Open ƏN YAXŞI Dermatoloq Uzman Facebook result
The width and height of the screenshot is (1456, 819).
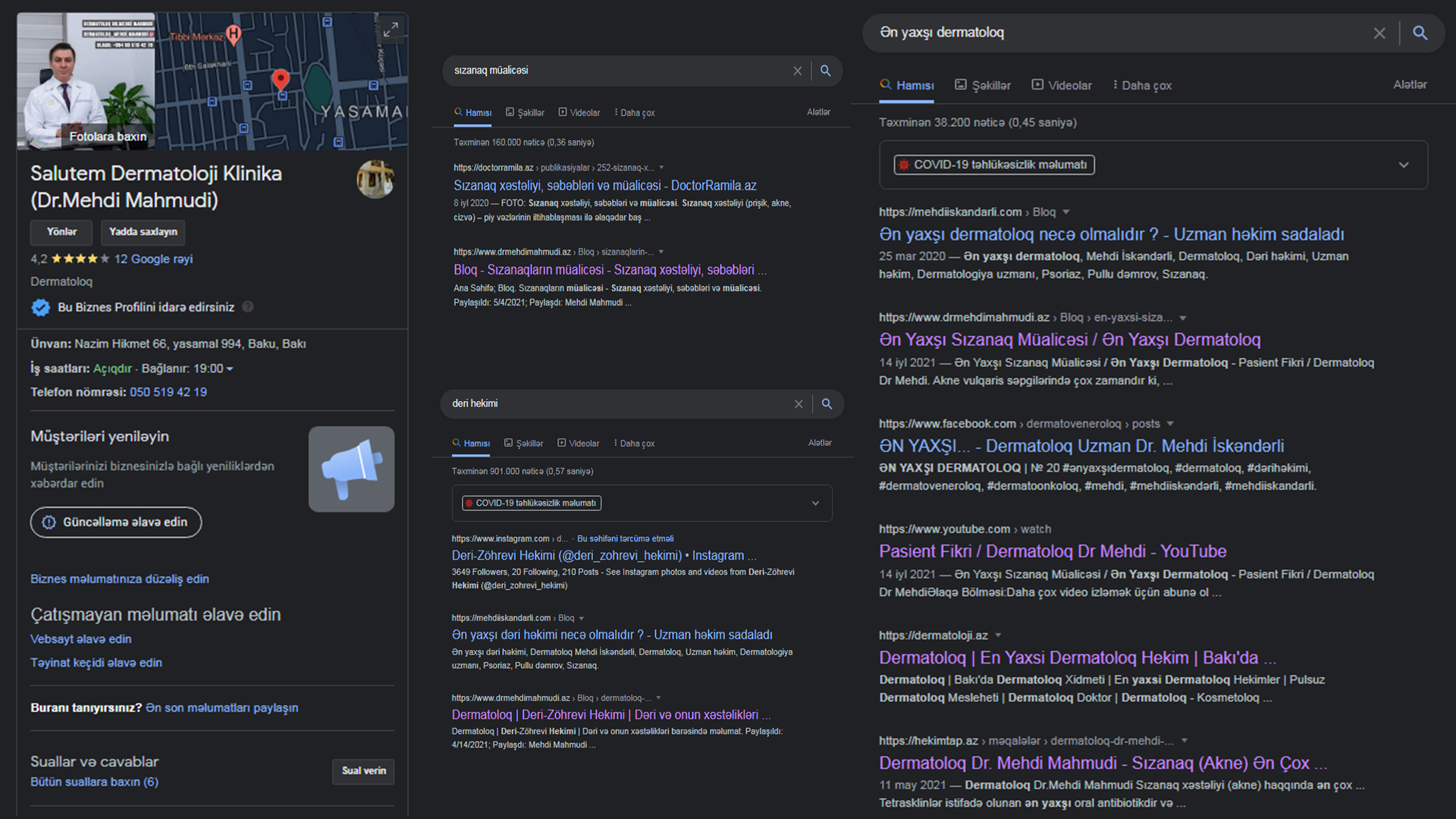tap(1081, 446)
